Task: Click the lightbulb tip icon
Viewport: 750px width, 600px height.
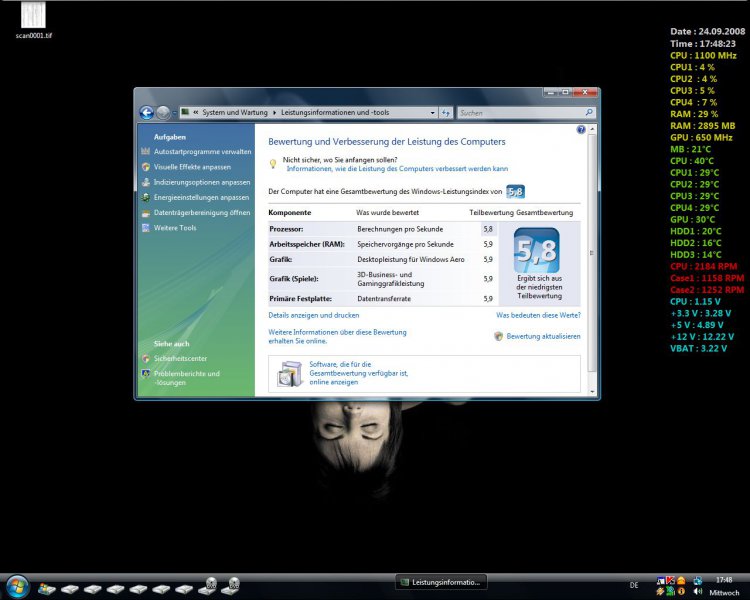Action: pos(273,164)
